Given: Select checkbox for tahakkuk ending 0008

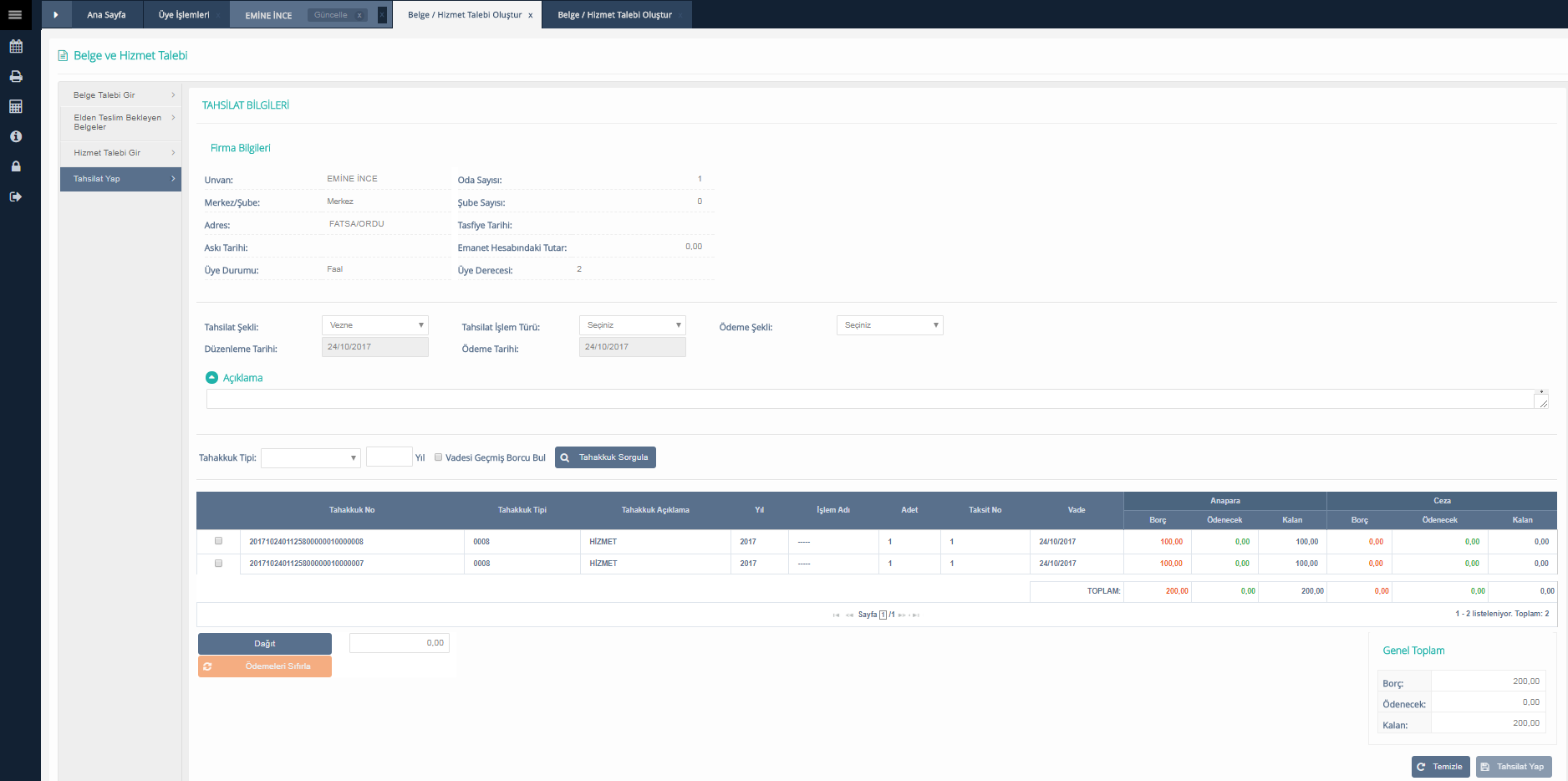Looking at the screenshot, I should click(x=218, y=541).
